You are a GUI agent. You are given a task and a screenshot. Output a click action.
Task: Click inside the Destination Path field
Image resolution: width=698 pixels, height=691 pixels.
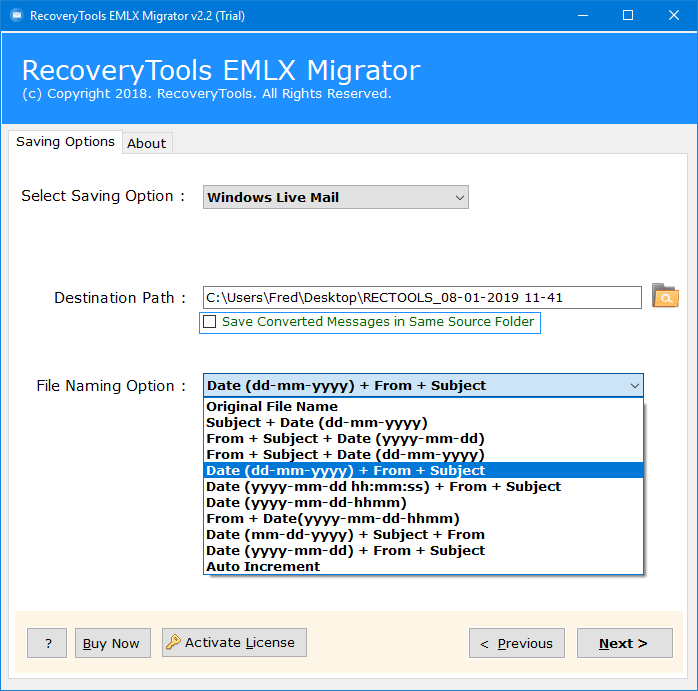(422, 297)
